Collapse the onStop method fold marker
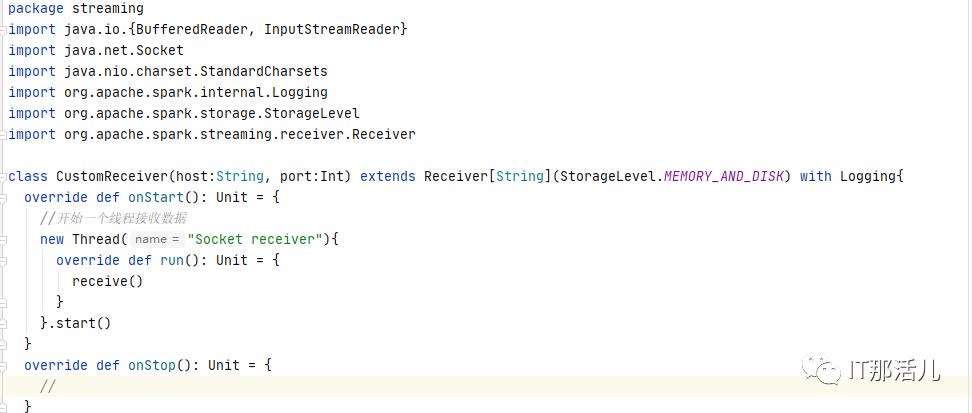Image resolution: width=972 pixels, height=413 pixels. pyautogui.click(x=3, y=366)
